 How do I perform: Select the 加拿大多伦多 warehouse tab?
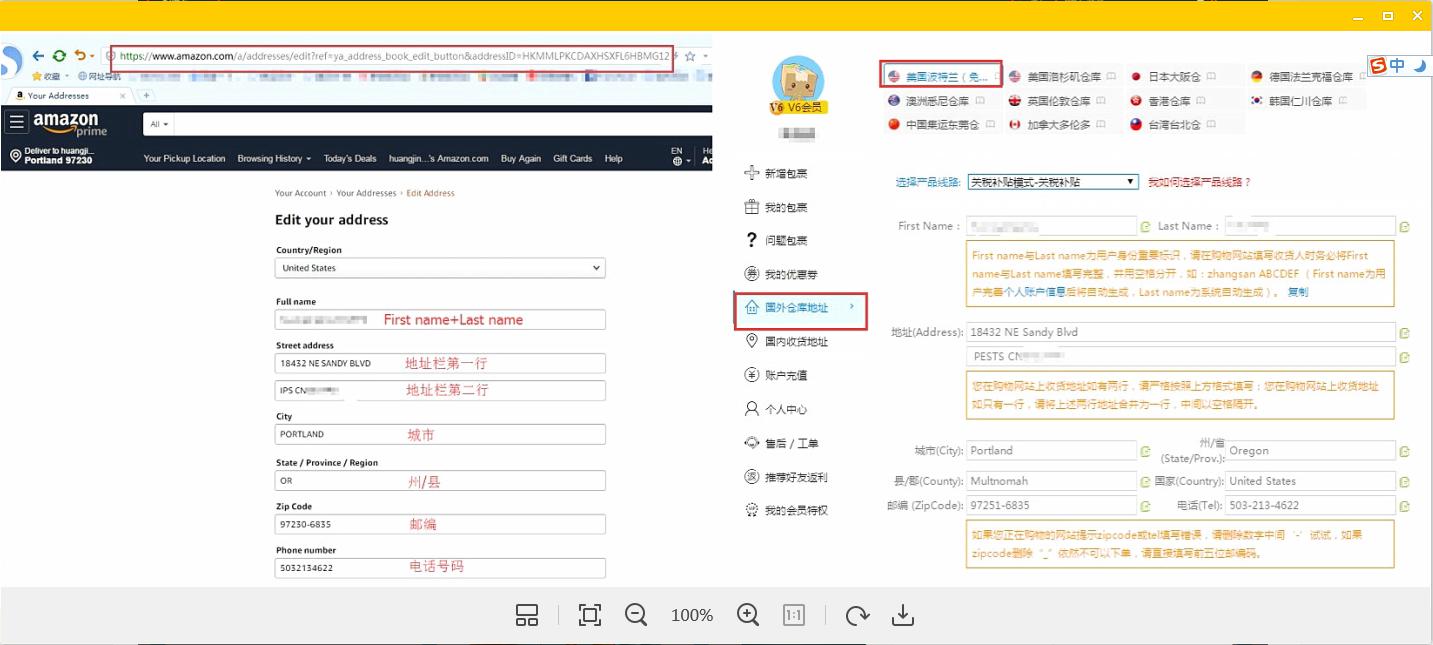(1057, 125)
